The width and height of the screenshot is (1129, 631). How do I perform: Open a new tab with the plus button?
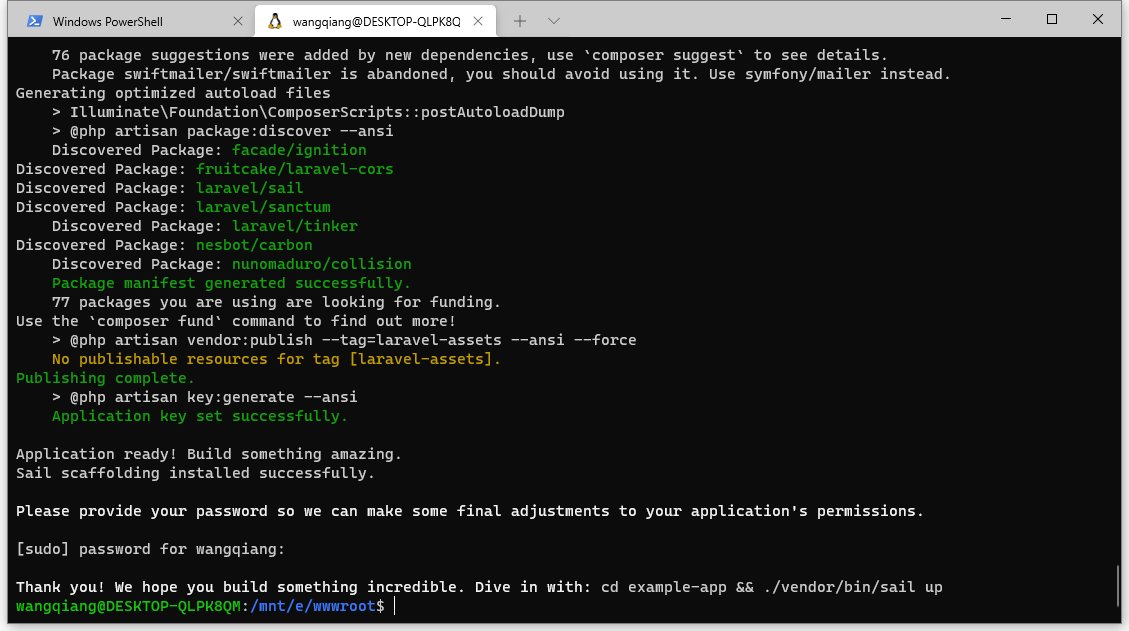(520, 21)
